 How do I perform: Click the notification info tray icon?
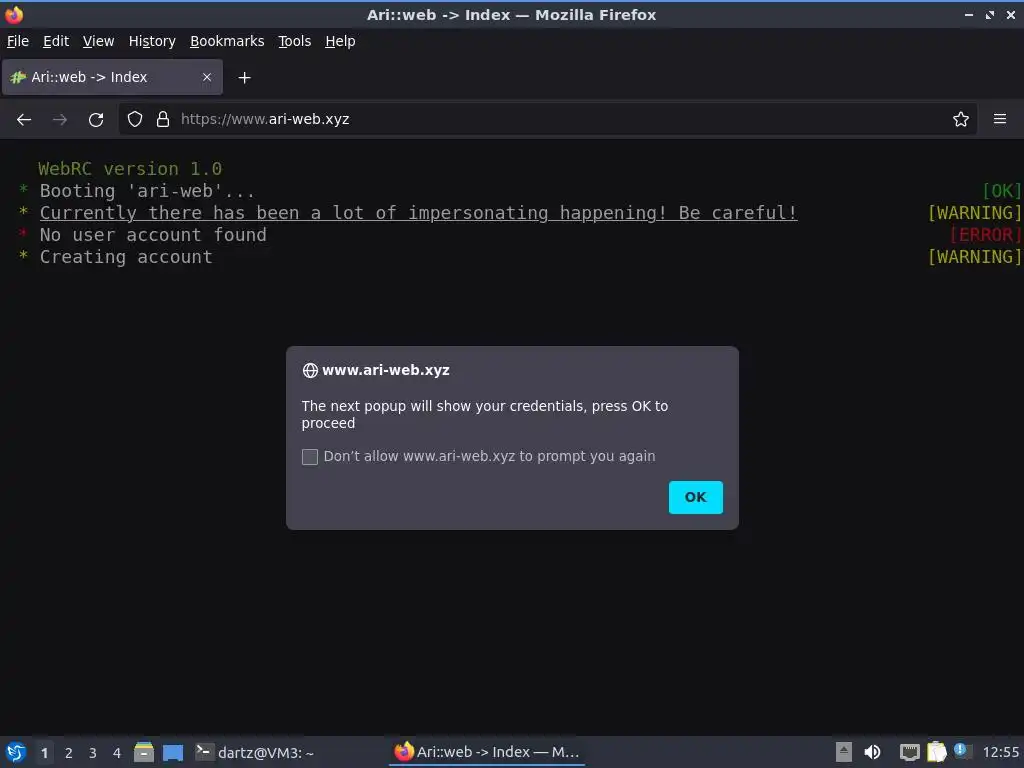961,750
